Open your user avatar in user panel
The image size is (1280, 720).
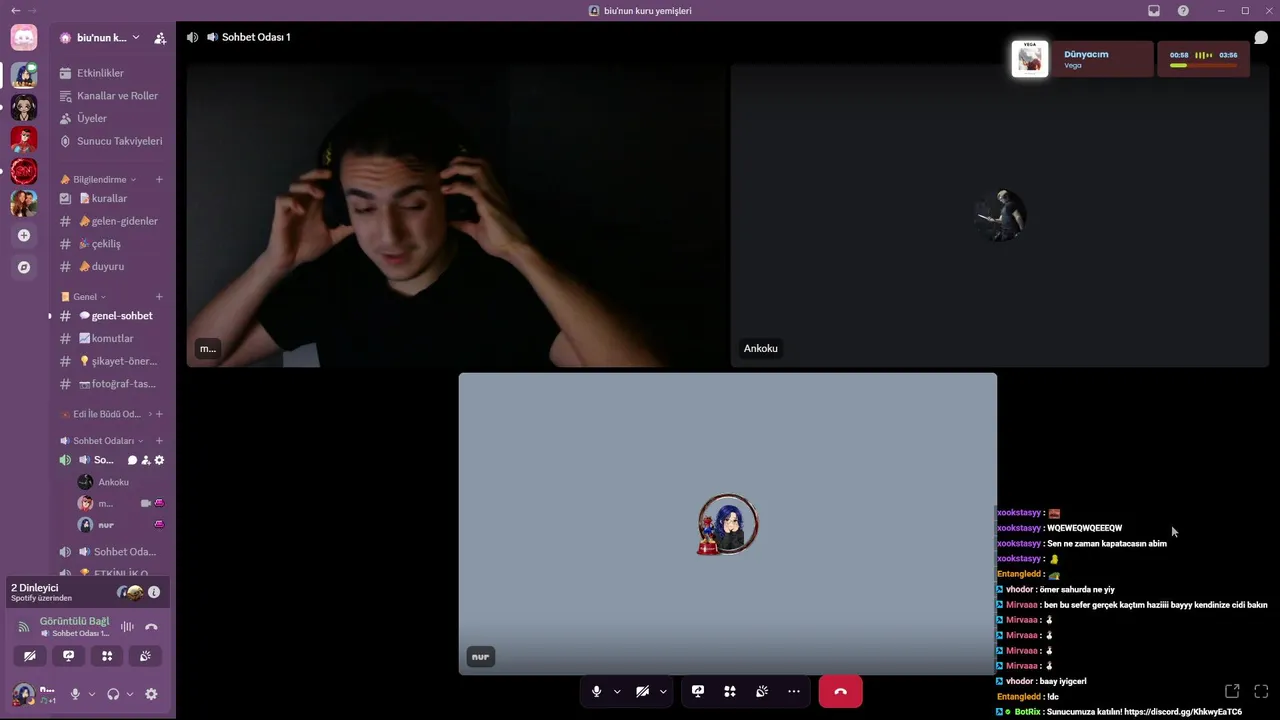[x=24, y=693]
